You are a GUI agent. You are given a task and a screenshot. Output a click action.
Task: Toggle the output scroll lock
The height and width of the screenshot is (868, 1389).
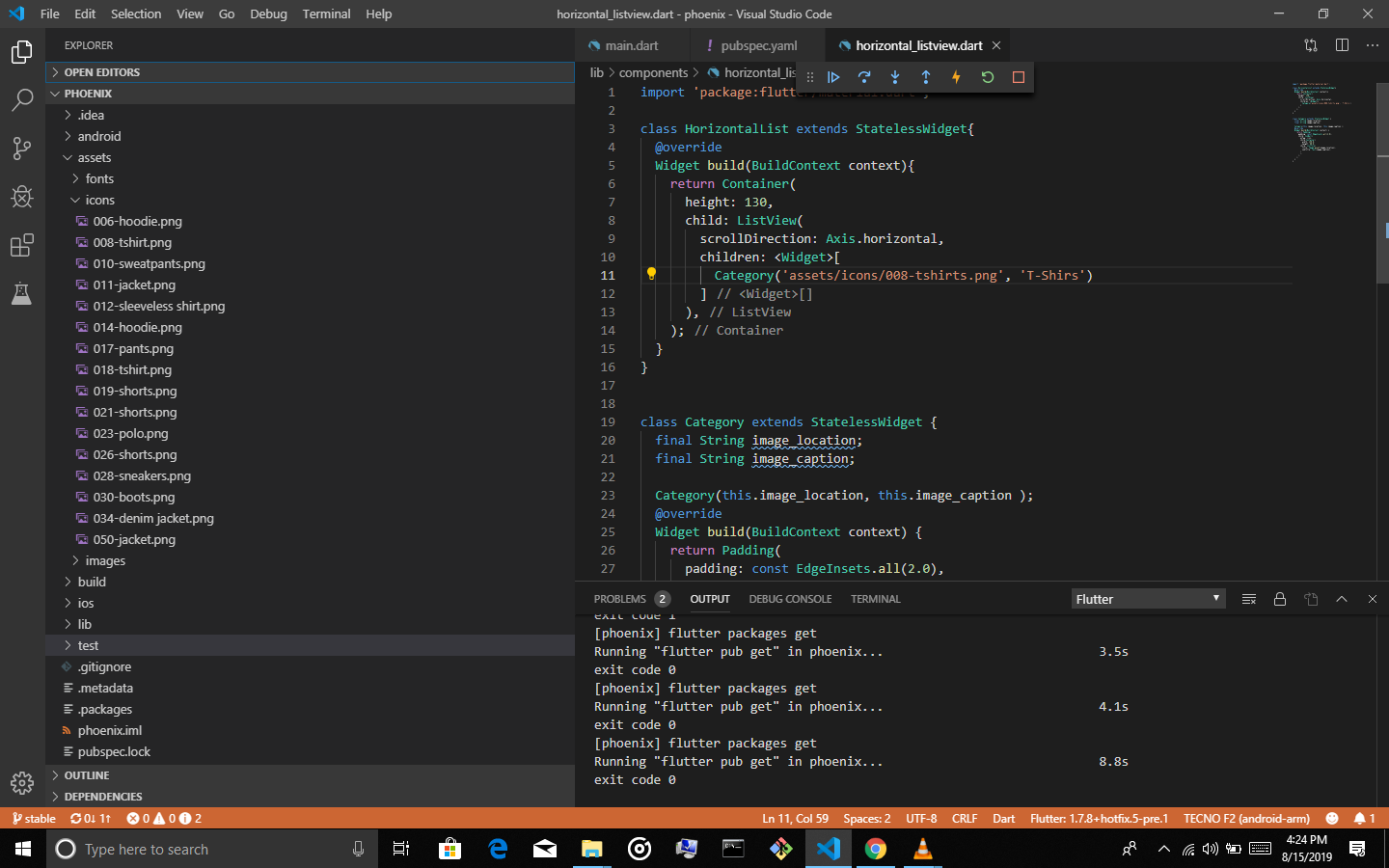[1280, 598]
